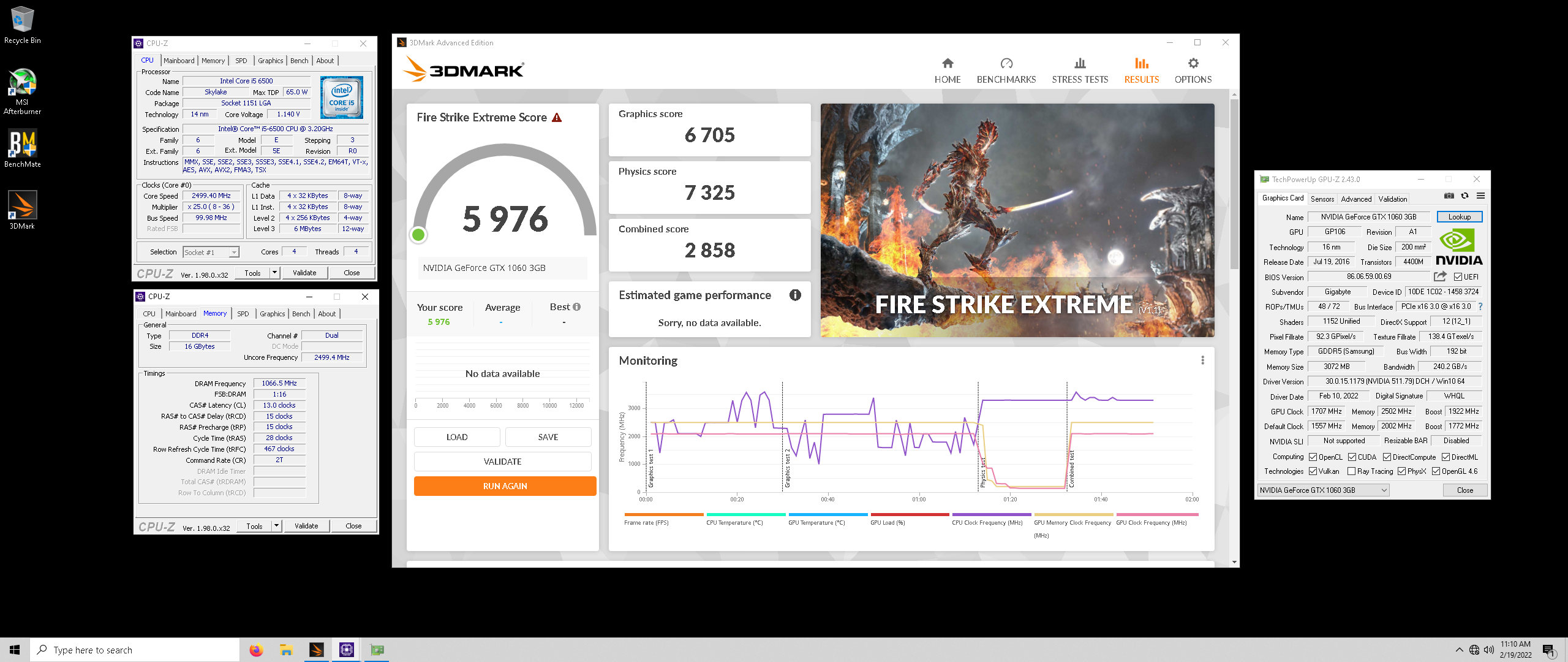
Task: Take a GPU-Z screenshot with the camera icon
Action: tap(1449, 196)
